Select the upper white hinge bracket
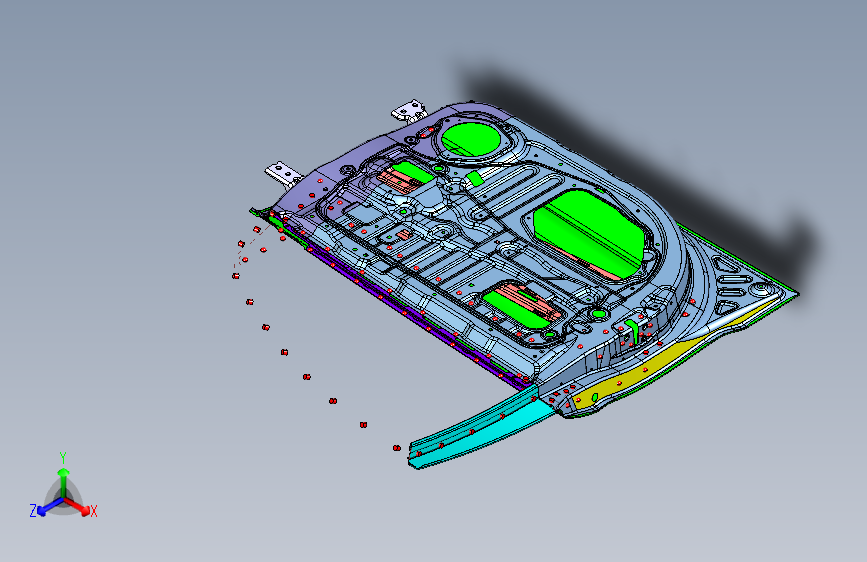 point(410,111)
